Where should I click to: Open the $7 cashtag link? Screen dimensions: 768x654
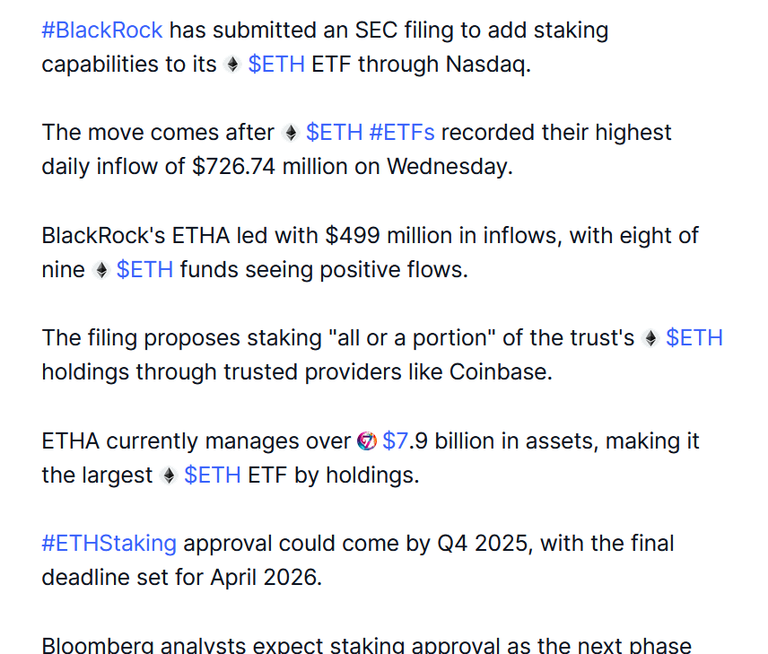point(395,441)
